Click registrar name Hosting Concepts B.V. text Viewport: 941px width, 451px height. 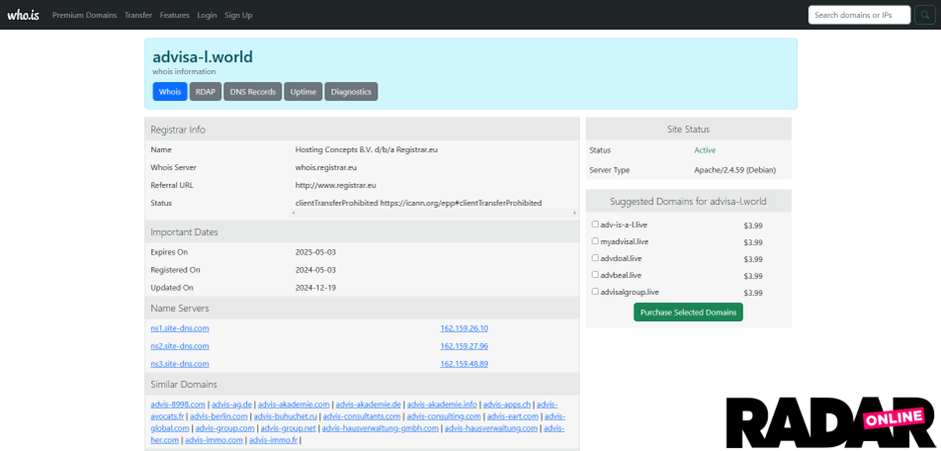point(366,149)
